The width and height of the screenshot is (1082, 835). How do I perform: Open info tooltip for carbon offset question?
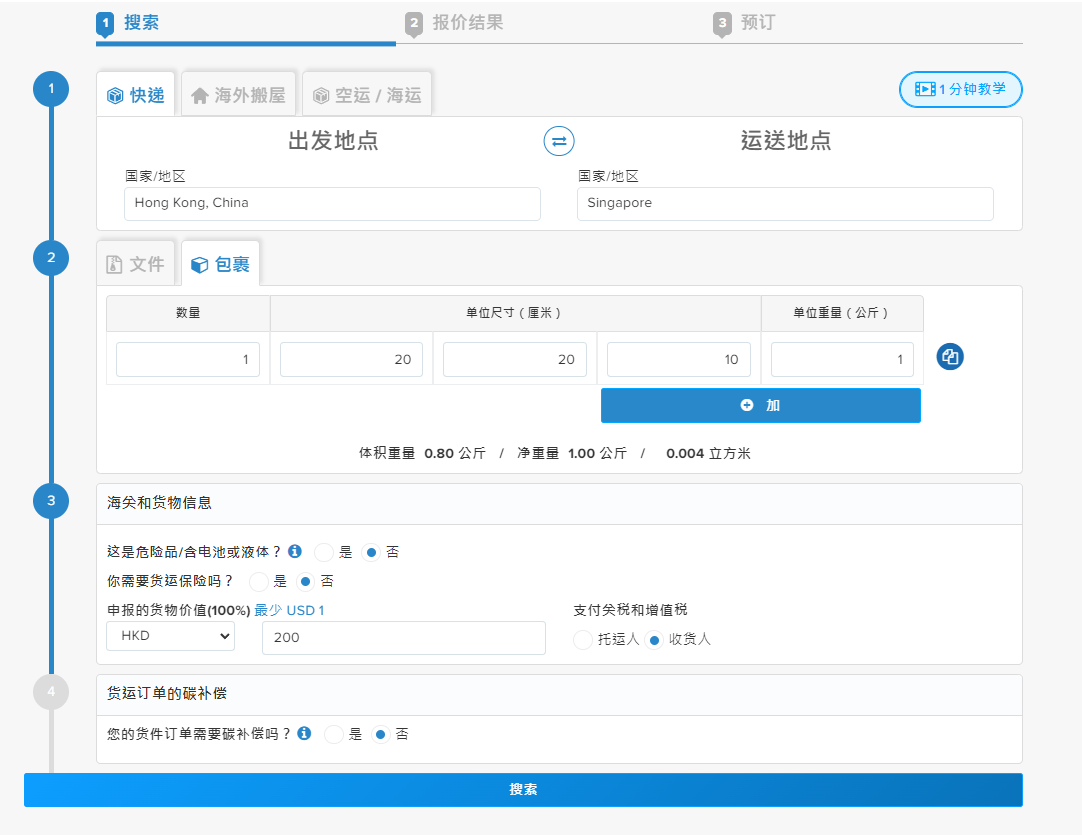click(x=304, y=734)
